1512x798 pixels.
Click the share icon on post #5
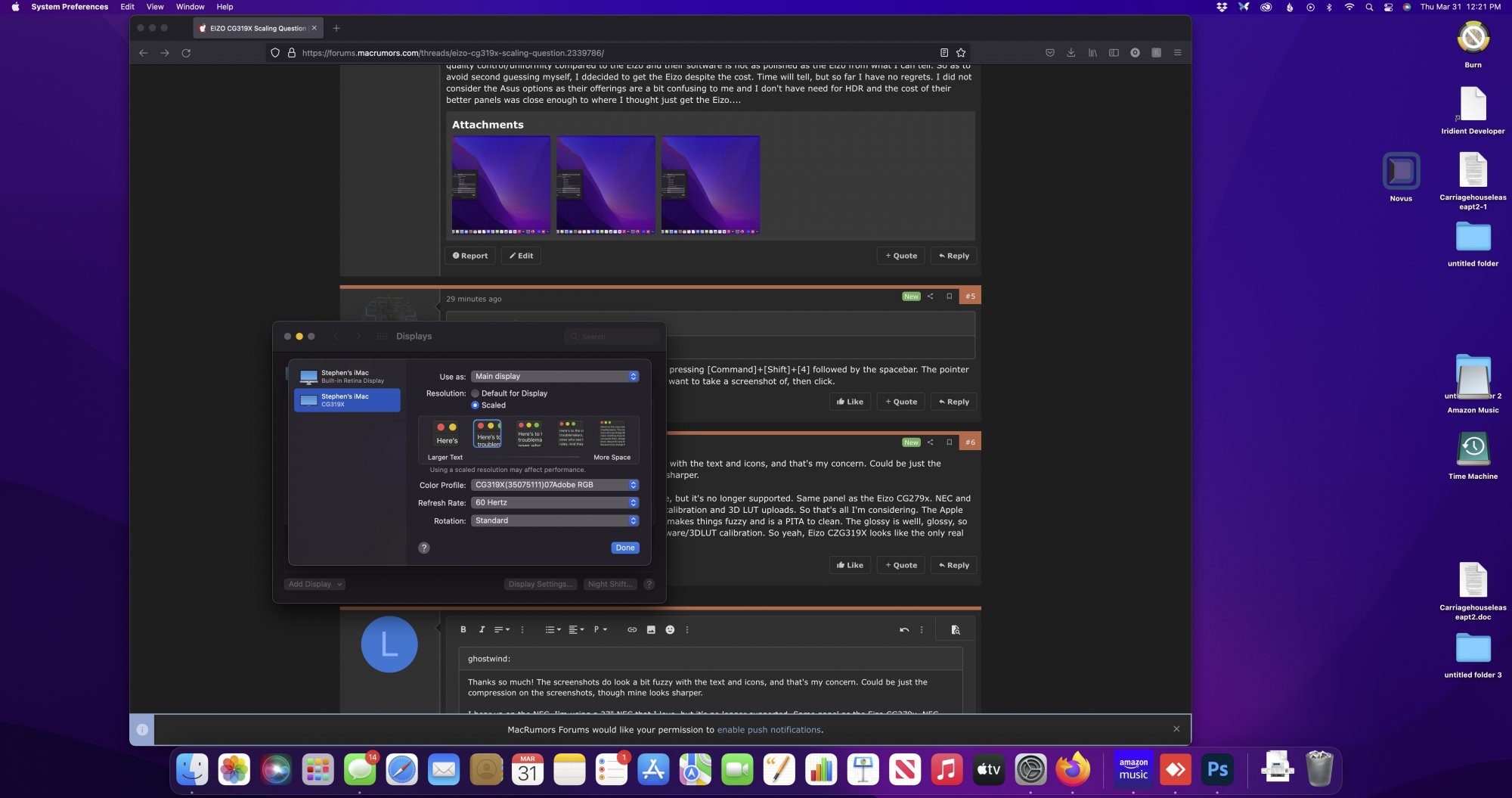[931, 297]
